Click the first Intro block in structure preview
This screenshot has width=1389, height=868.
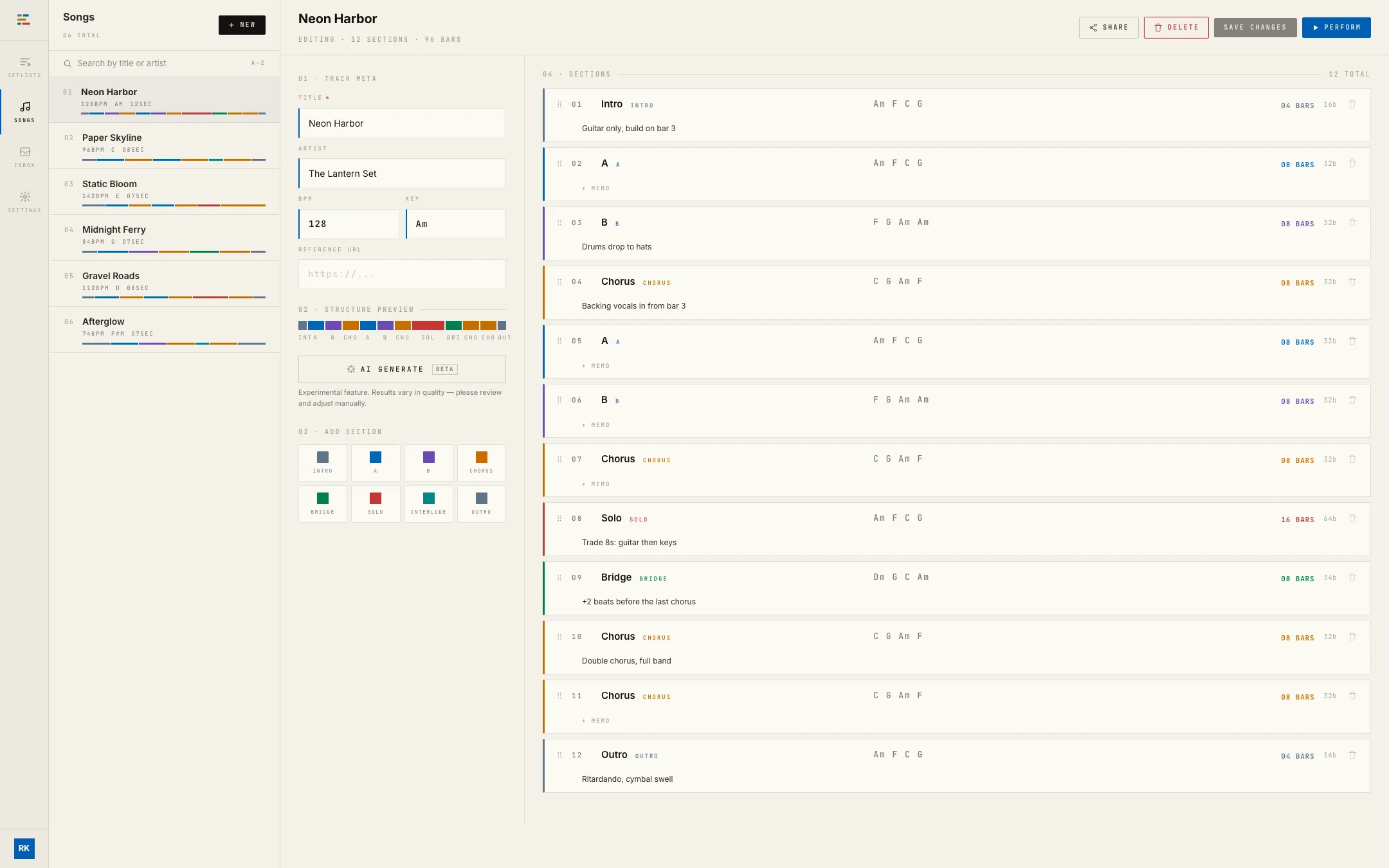[x=302, y=325]
